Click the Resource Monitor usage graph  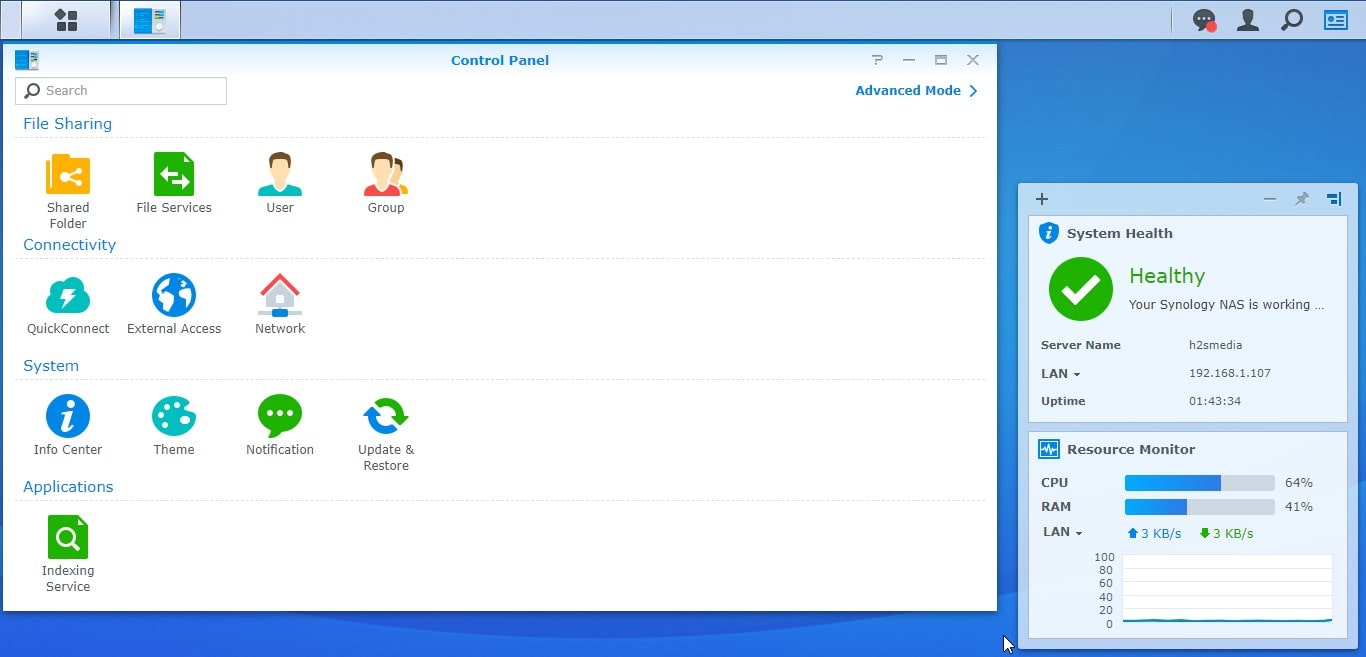pos(1227,589)
